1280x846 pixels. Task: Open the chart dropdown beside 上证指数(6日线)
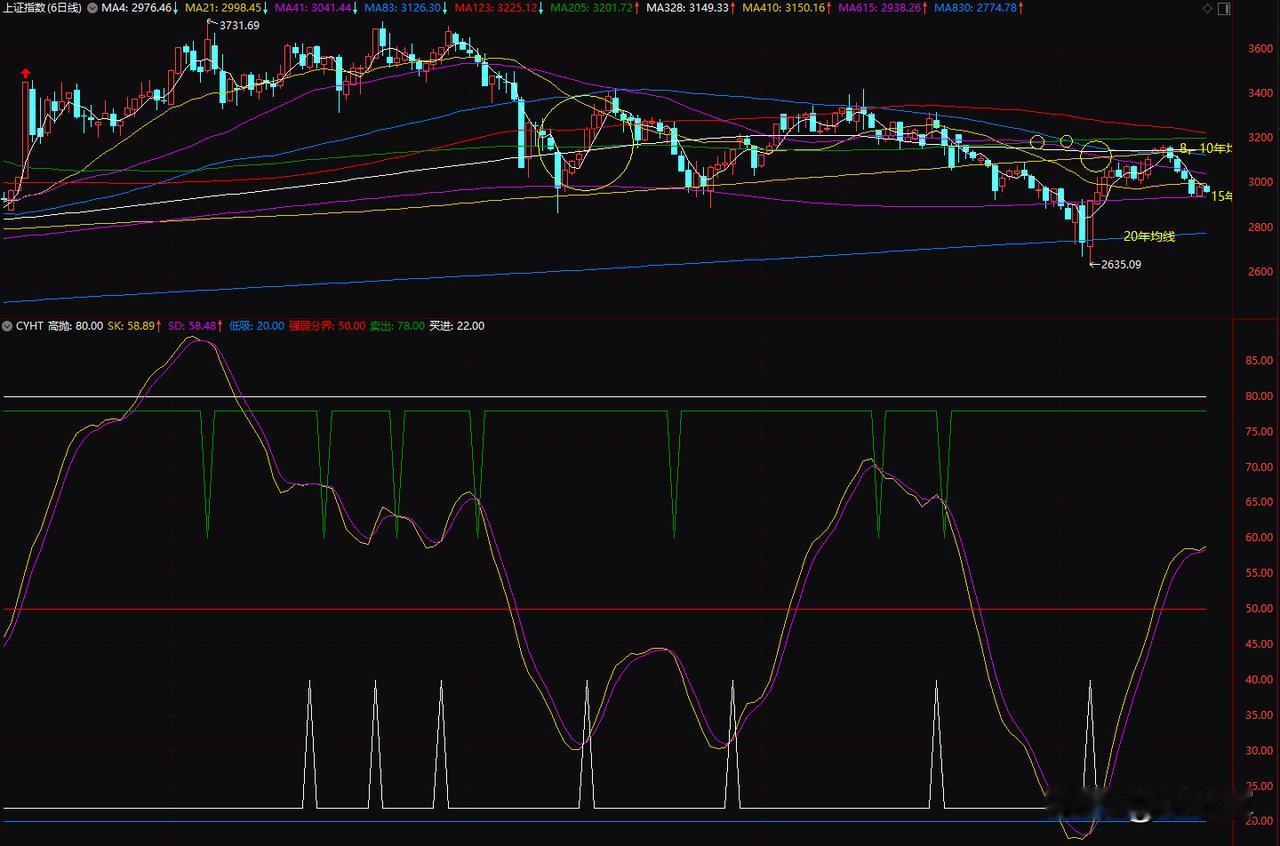click(92, 8)
